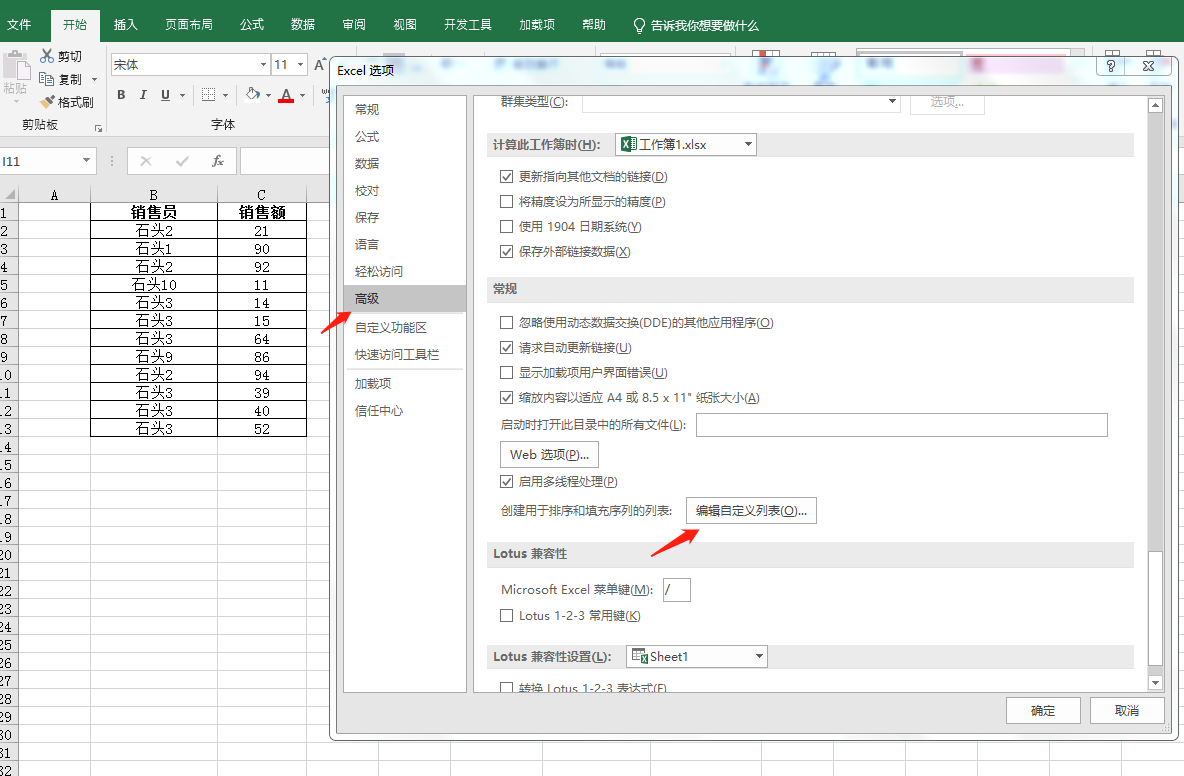Switch to the 审阅 ribbon tab
Screen dimensions: 1184x776
coord(353,25)
